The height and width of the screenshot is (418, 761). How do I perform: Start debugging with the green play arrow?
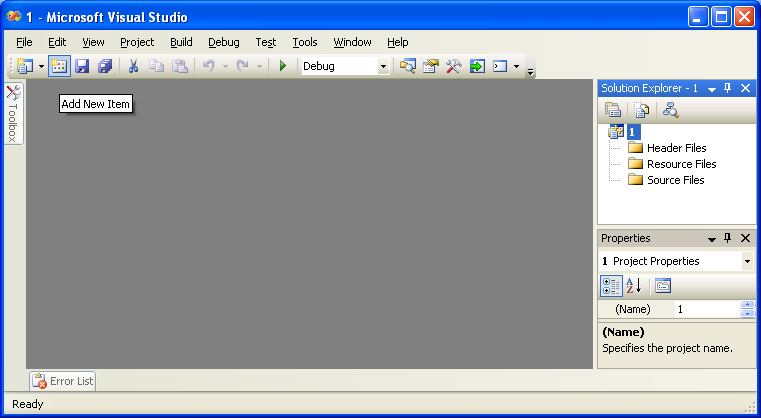[283, 66]
